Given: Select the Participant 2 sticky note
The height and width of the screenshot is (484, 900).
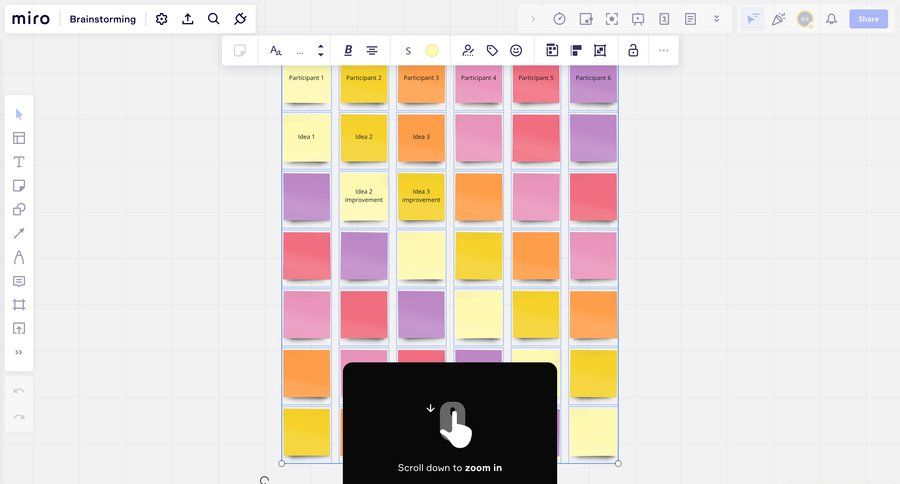Looking at the screenshot, I should [364, 84].
